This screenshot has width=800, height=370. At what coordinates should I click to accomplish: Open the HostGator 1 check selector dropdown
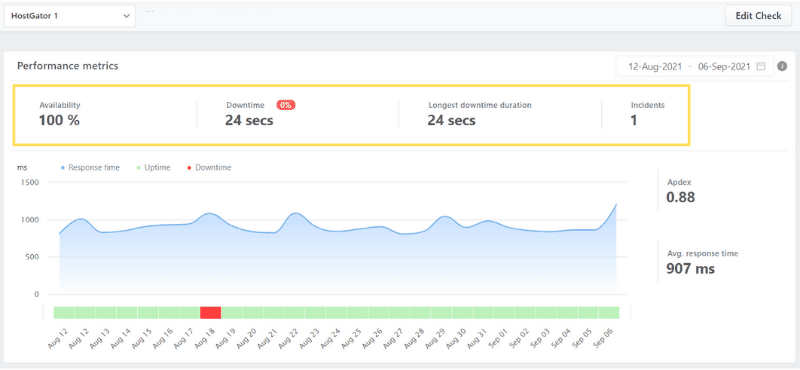(x=70, y=16)
